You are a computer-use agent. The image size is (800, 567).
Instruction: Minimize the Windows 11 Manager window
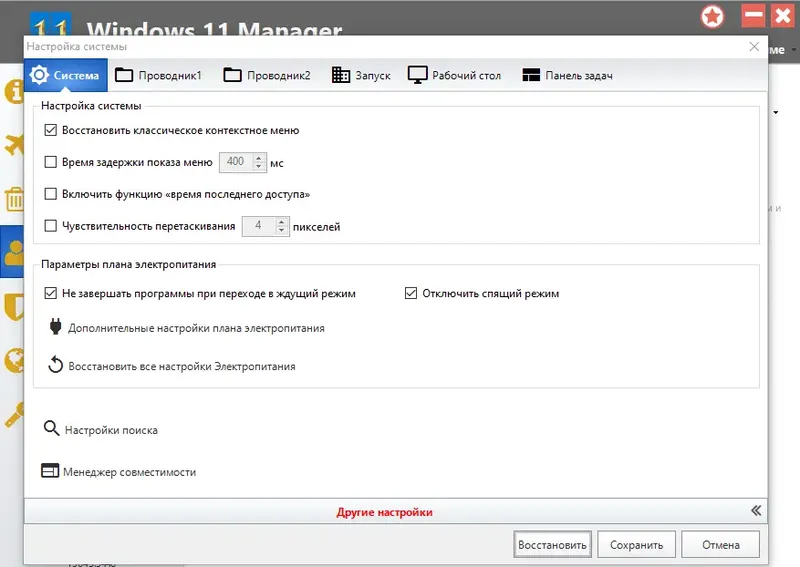click(x=753, y=16)
